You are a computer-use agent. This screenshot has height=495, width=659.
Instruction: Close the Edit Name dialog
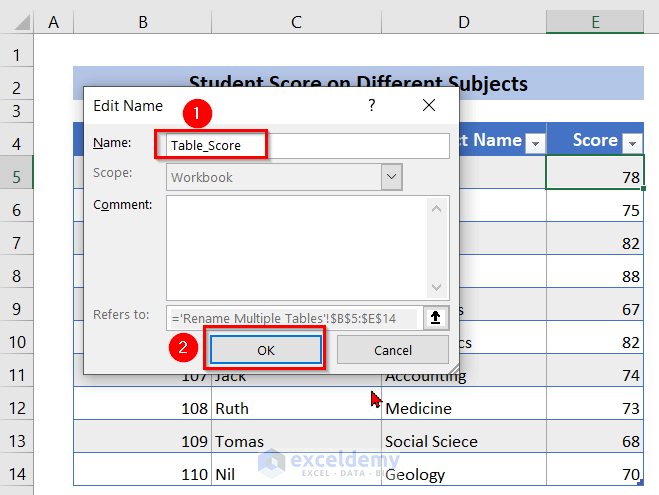click(x=429, y=105)
